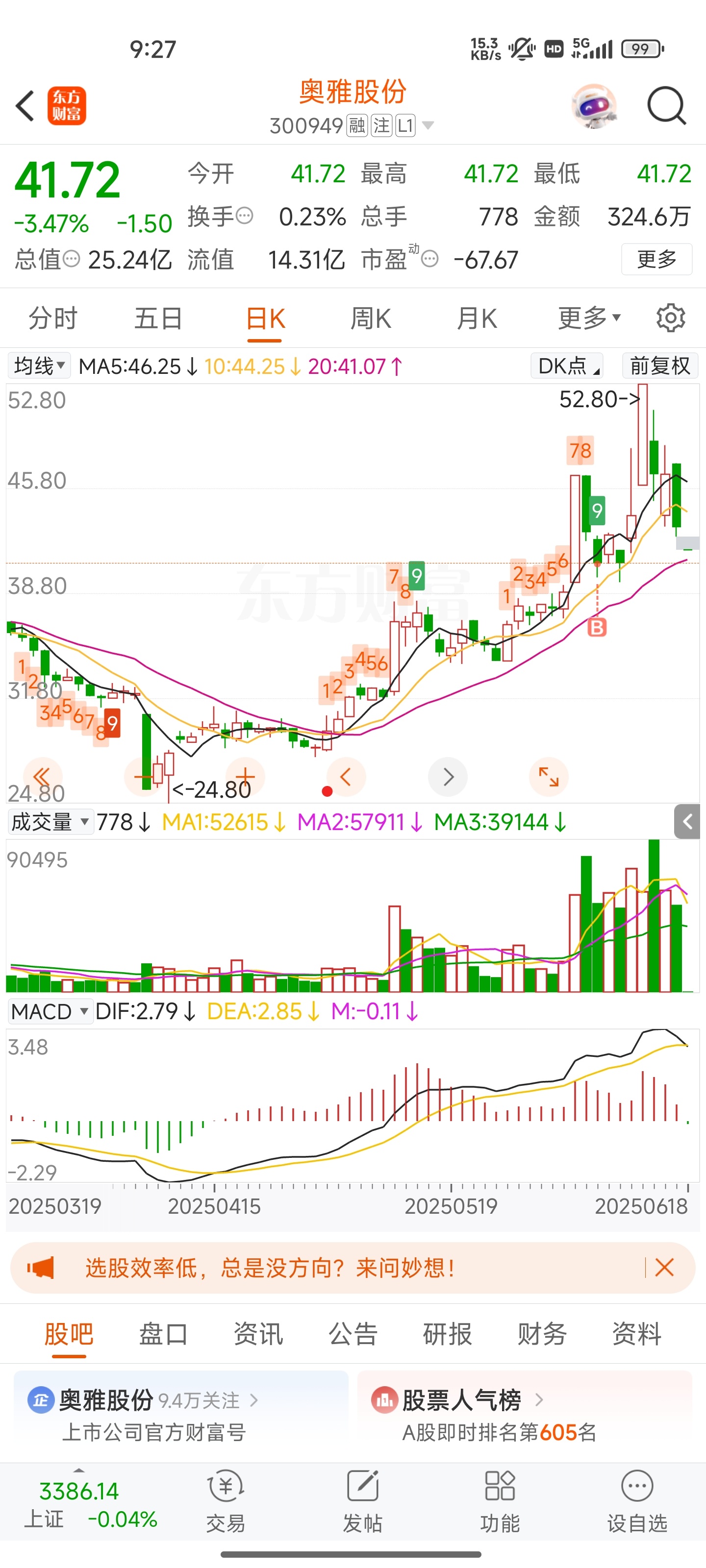Open the MACD indicator dropdown
The height and width of the screenshot is (1568, 706).
[50, 1012]
